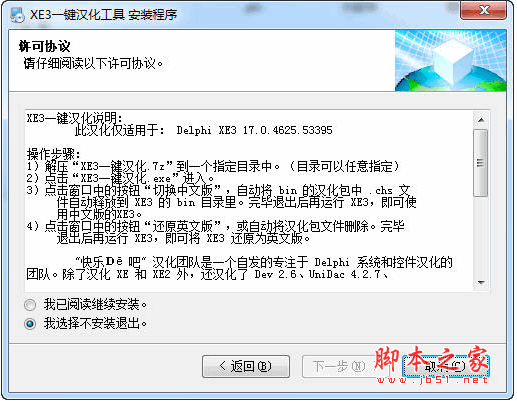The width and height of the screenshot is (517, 401).
Task: Click the 下一步(N) next button
Action: 339,366
